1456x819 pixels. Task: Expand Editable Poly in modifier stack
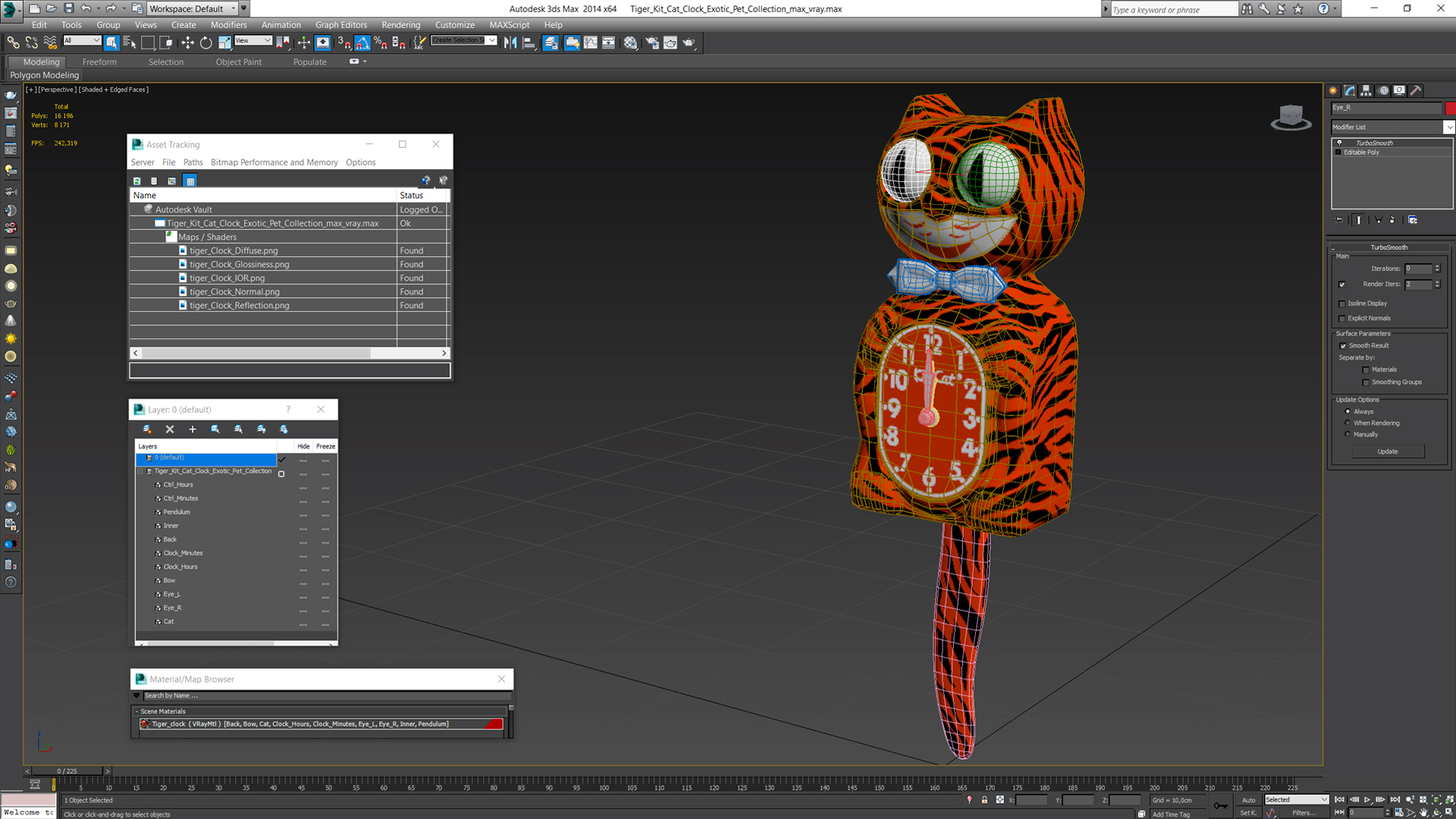tap(1338, 152)
